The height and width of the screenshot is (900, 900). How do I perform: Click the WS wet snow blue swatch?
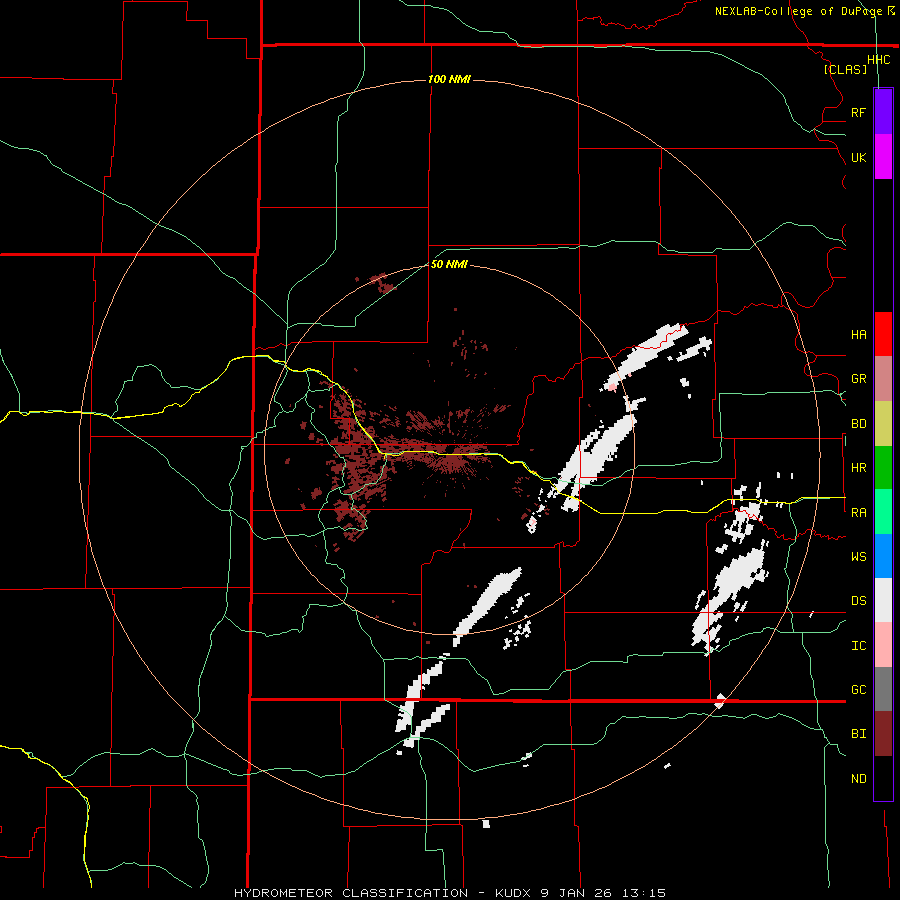[883, 556]
